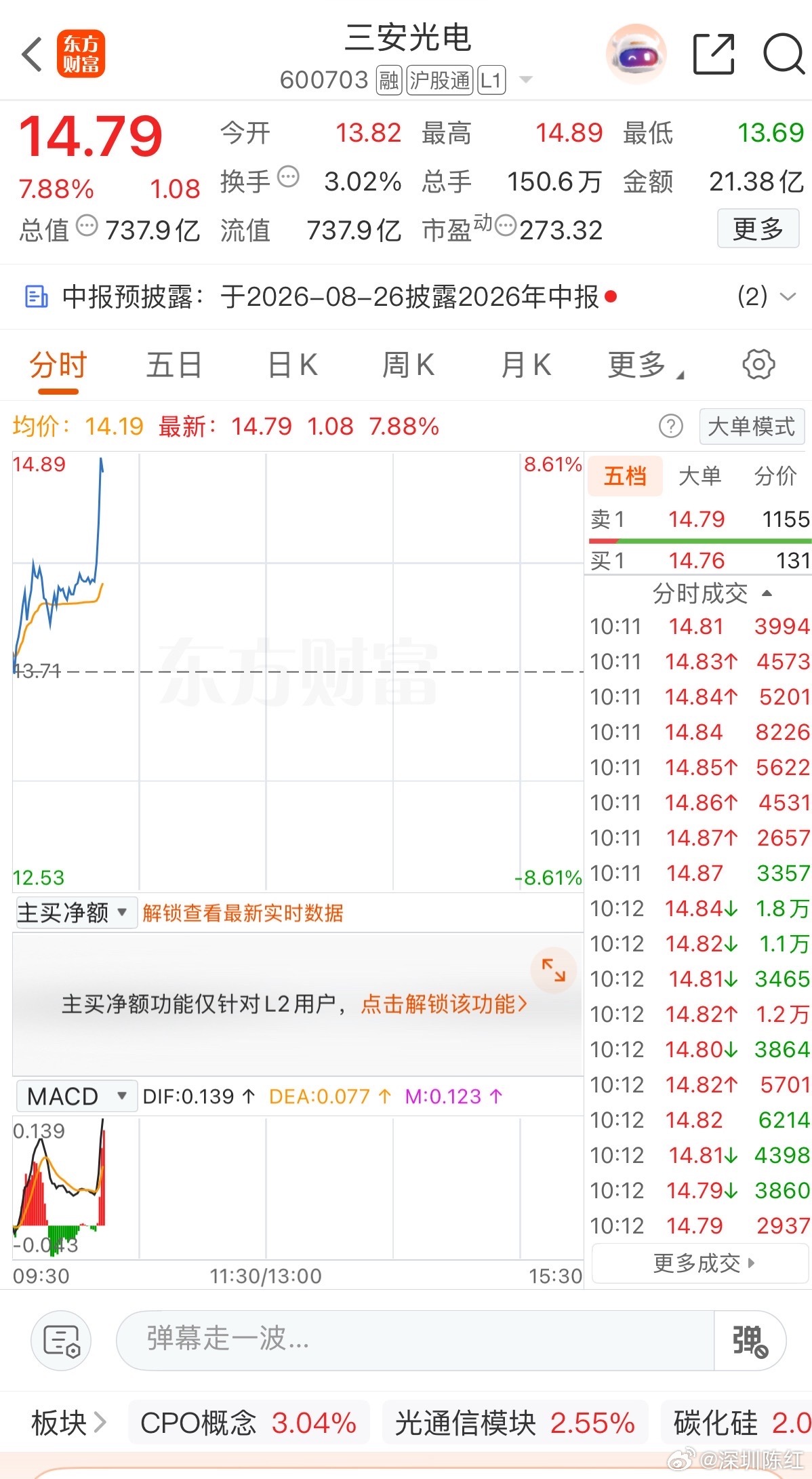
Task: Switch to 五日 chart tab
Action: pyautogui.click(x=175, y=366)
